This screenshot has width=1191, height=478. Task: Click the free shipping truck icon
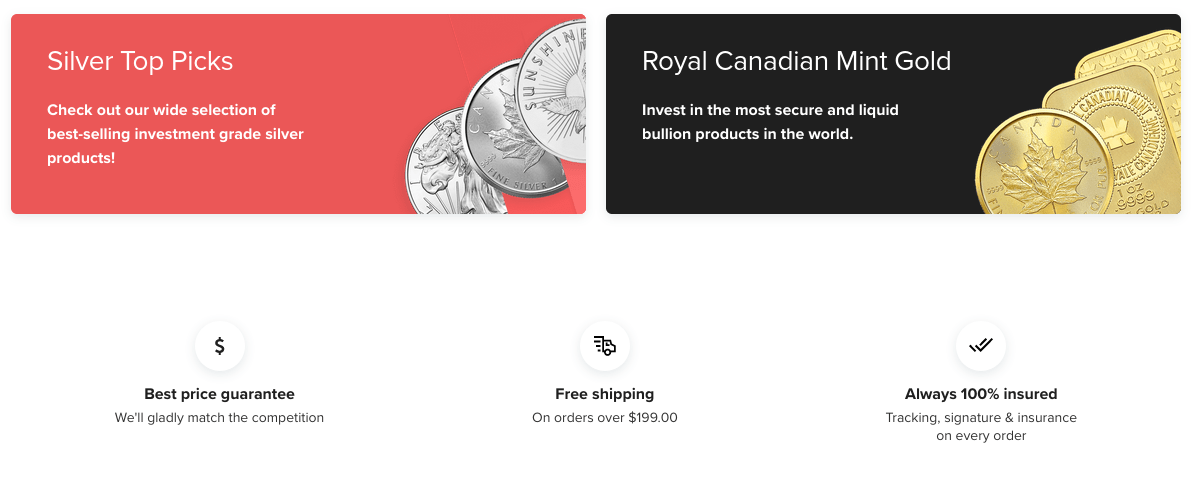pyautogui.click(x=605, y=346)
